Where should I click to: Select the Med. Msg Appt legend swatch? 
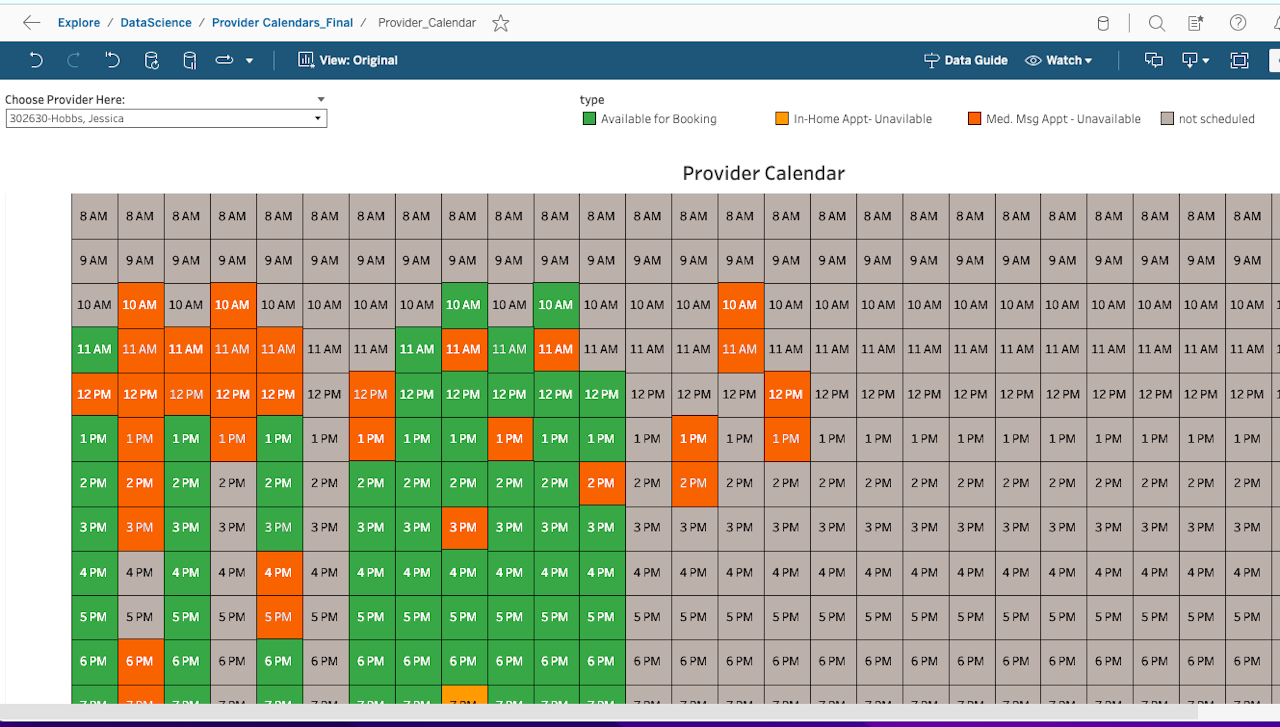click(x=974, y=118)
